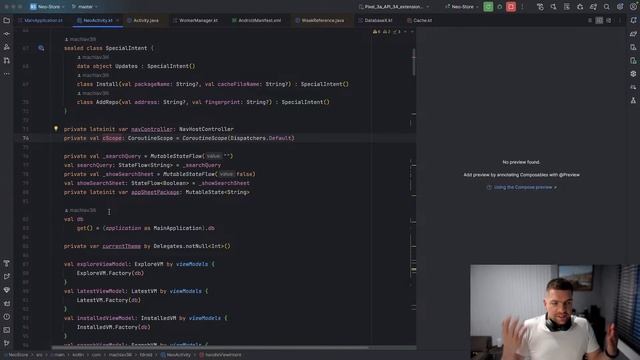Click the cScope variable on highlighted line
The width and height of the screenshot is (640, 360).
112,138
